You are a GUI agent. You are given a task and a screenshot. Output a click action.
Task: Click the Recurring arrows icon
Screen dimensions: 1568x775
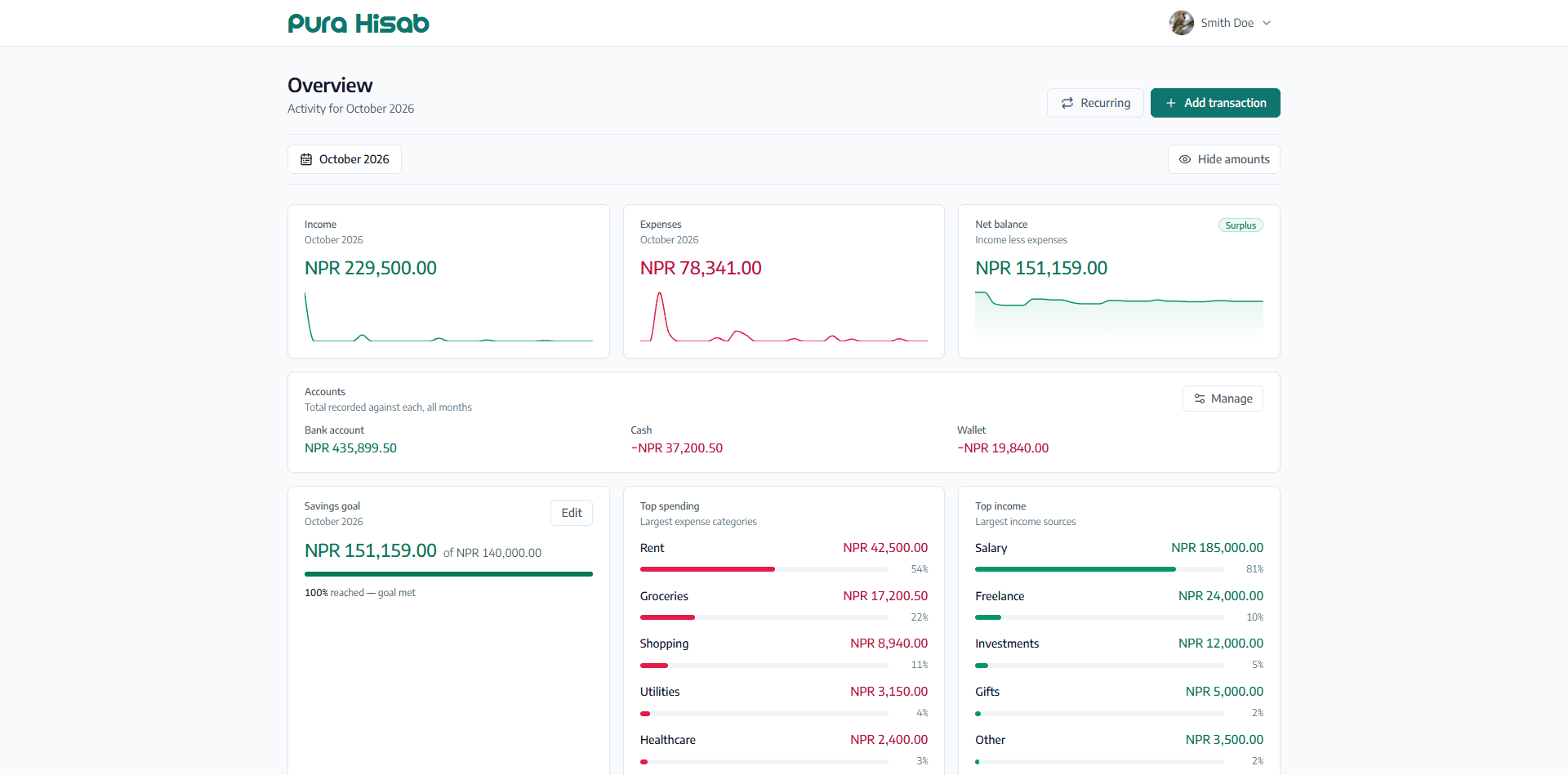1067,103
